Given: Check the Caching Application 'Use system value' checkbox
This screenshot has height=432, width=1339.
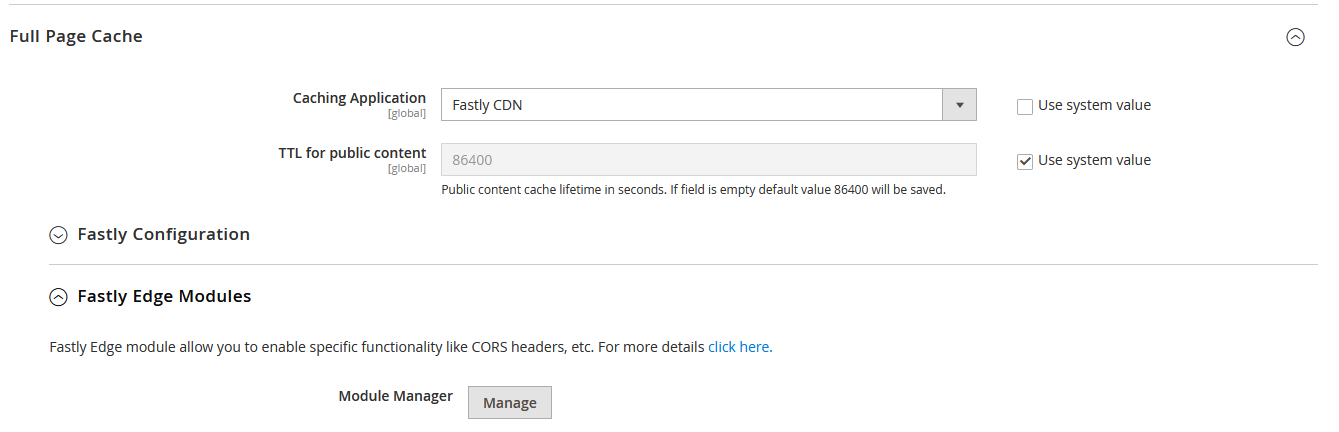Looking at the screenshot, I should tap(1025, 106).
